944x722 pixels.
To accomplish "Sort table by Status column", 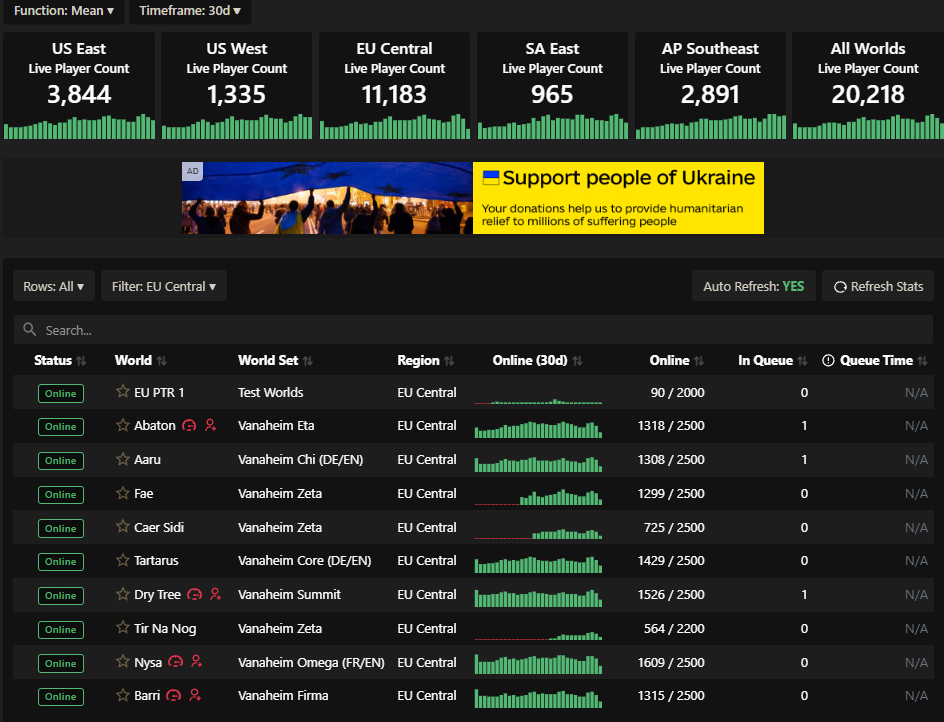I will (x=60, y=360).
